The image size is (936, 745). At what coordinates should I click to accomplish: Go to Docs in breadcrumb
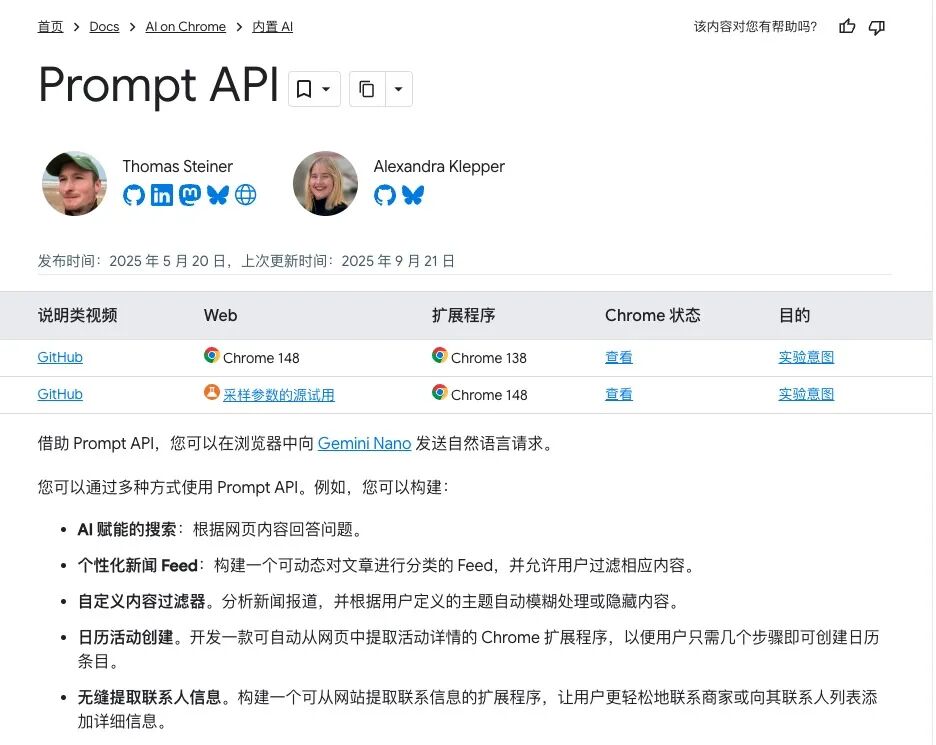[x=104, y=27]
